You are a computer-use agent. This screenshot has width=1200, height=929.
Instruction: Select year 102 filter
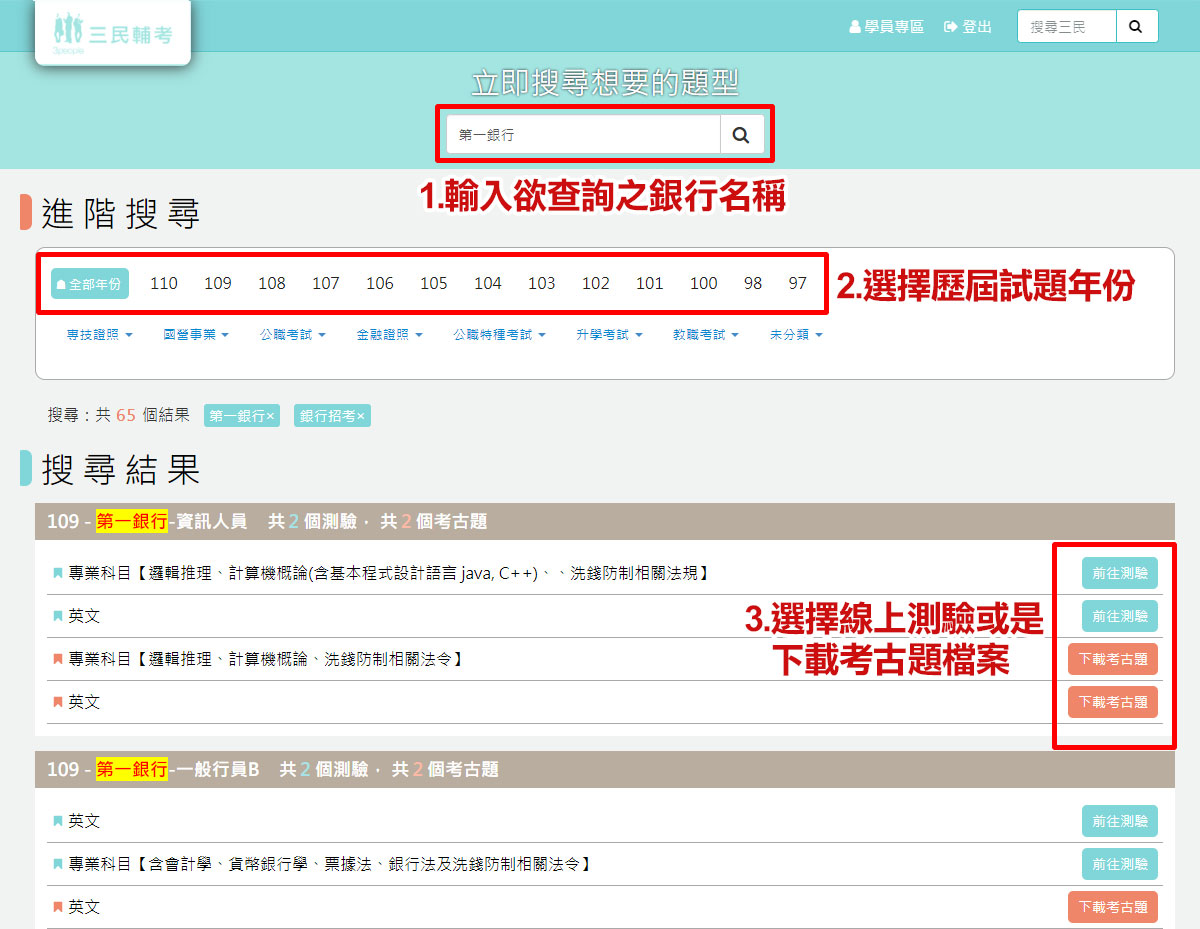click(x=596, y=284)
